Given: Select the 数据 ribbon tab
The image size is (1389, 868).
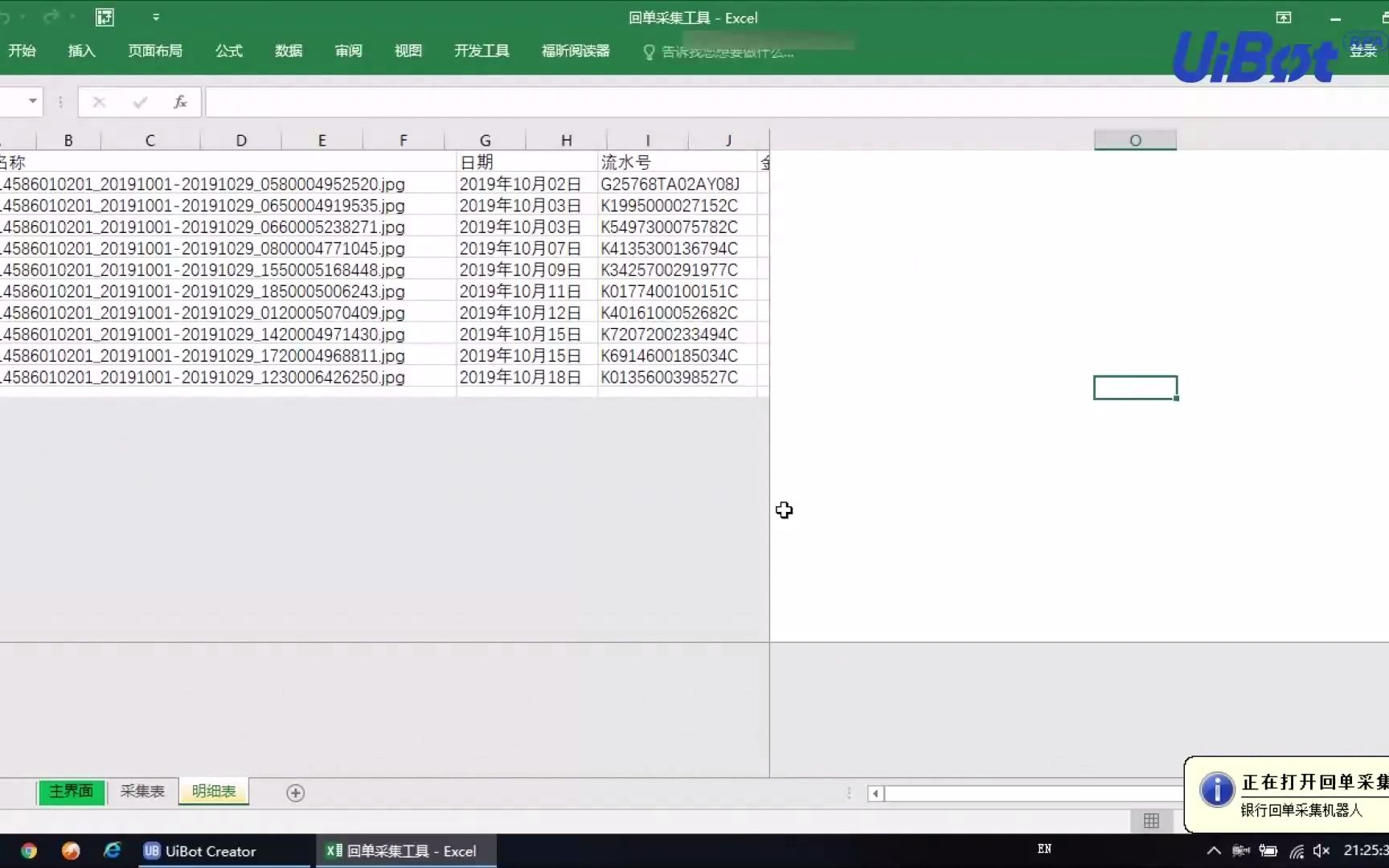Looking at the screenshot, I should (x=289, y=51).
